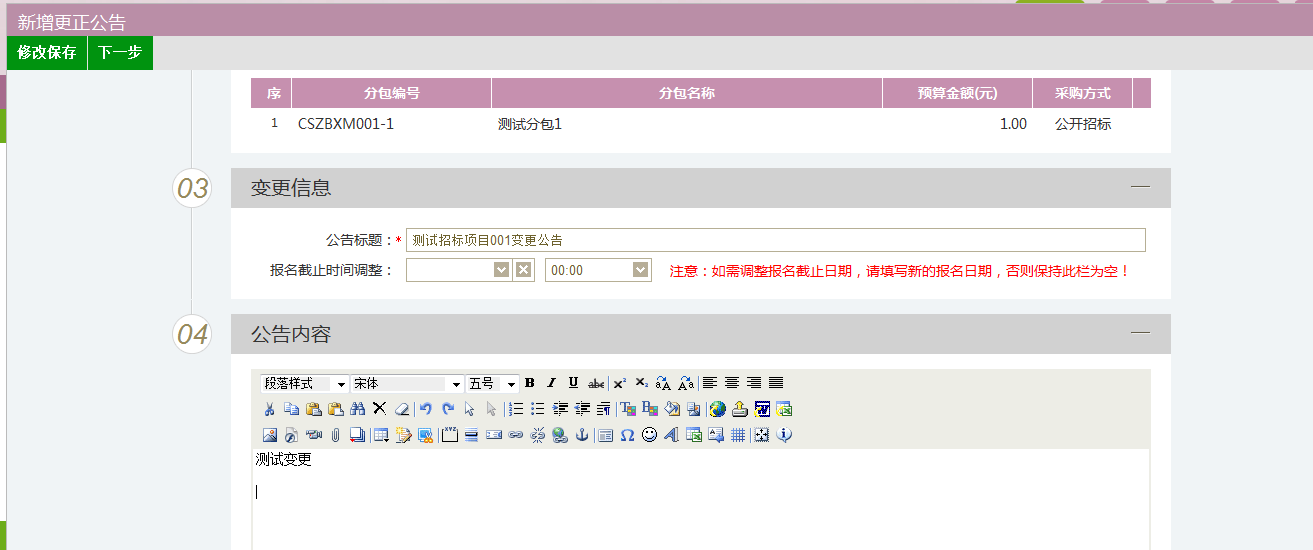Toggle bold formatting in the editor
This screenshot has width=1313, height=550.
530,383
